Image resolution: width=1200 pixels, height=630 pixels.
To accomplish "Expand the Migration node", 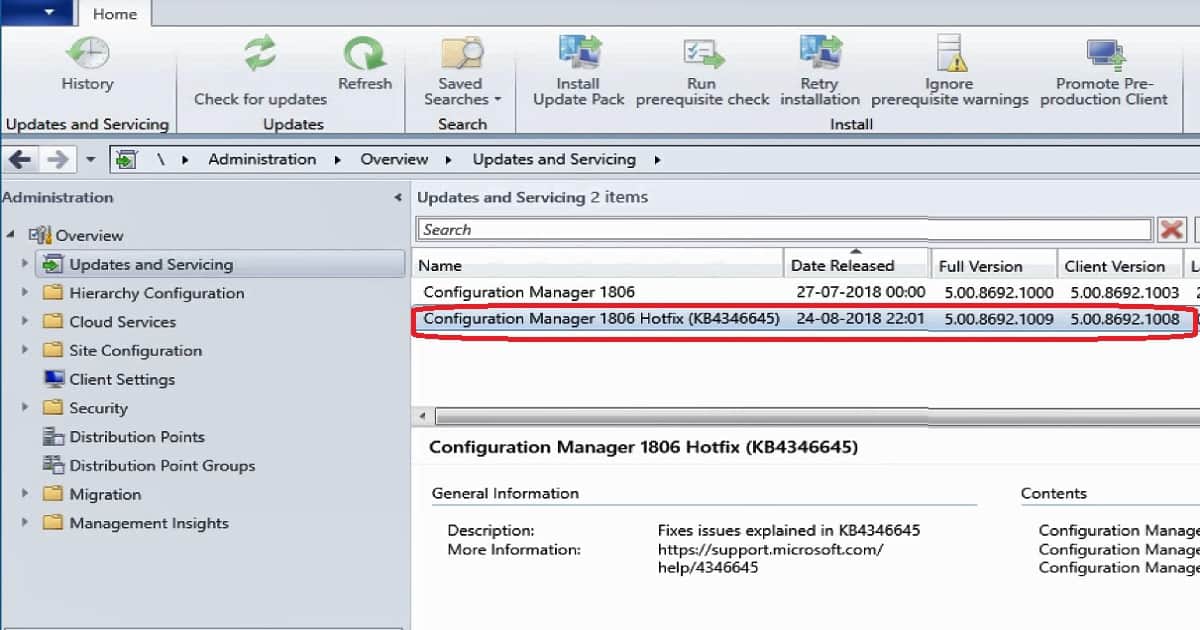I will tap(25, 494).
